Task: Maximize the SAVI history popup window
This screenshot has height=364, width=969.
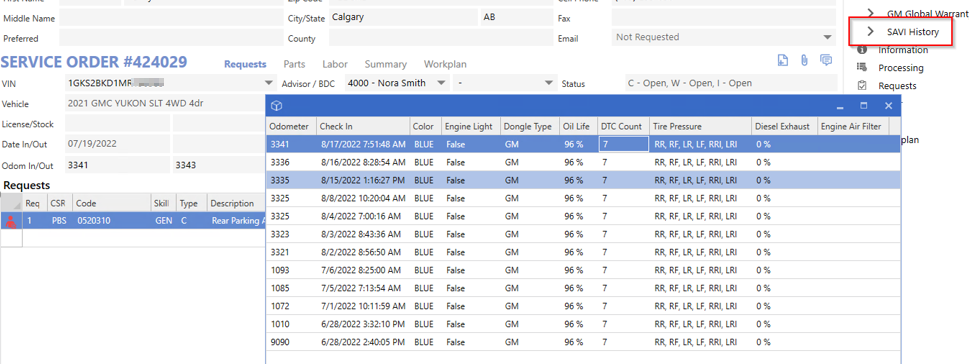Action: 864,106
